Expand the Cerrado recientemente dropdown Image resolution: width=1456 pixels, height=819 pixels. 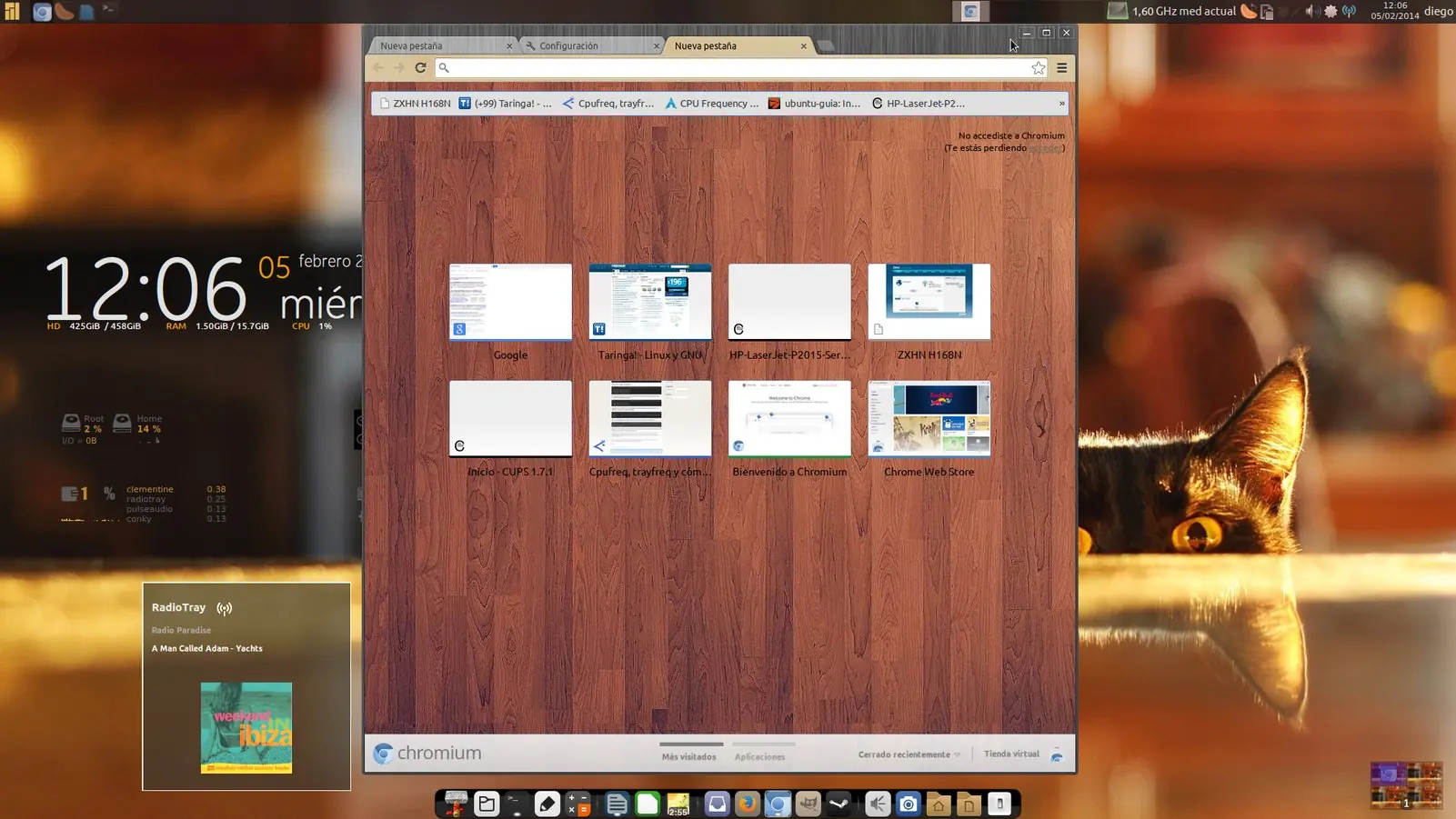[x=909, y=754]
